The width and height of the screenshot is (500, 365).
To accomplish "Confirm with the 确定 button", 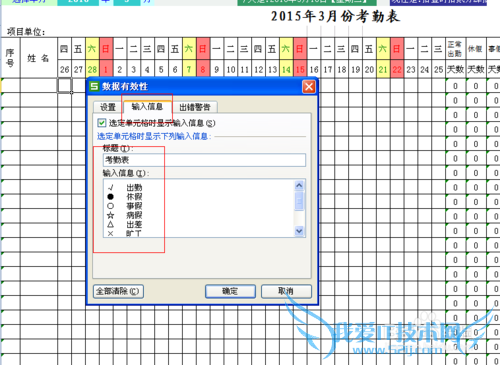I will pos(230,291).
